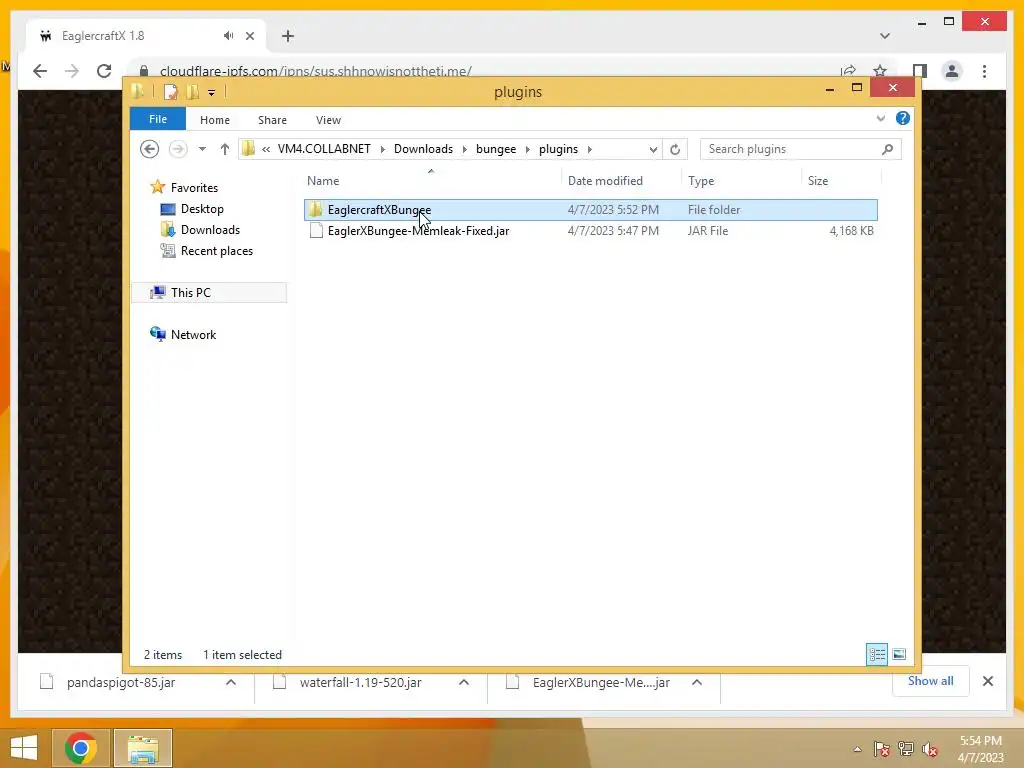
Task: Expand options for EaglerXBungee-Me download
Action: click(697, 682)
